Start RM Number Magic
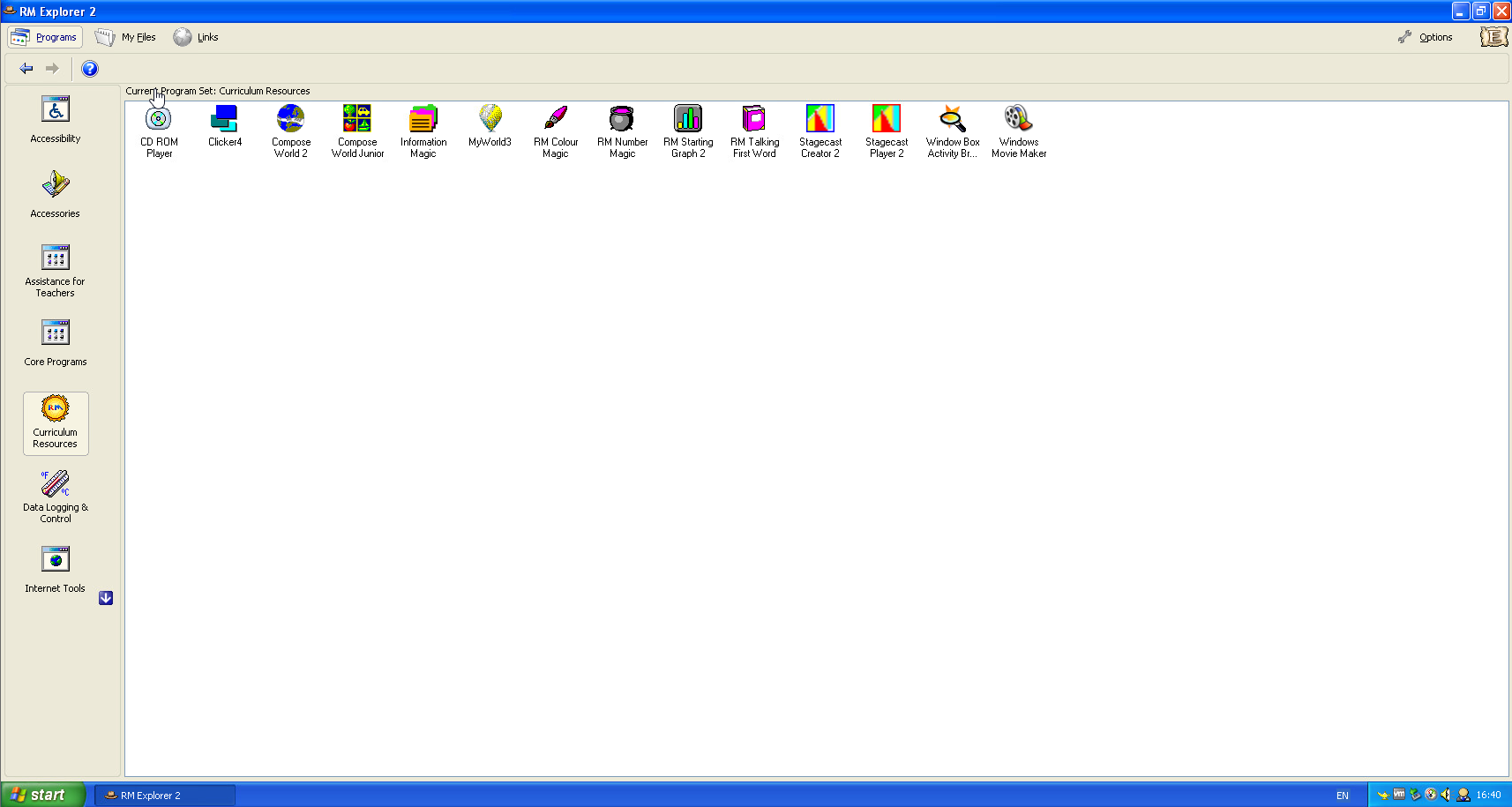 (622, 131)
